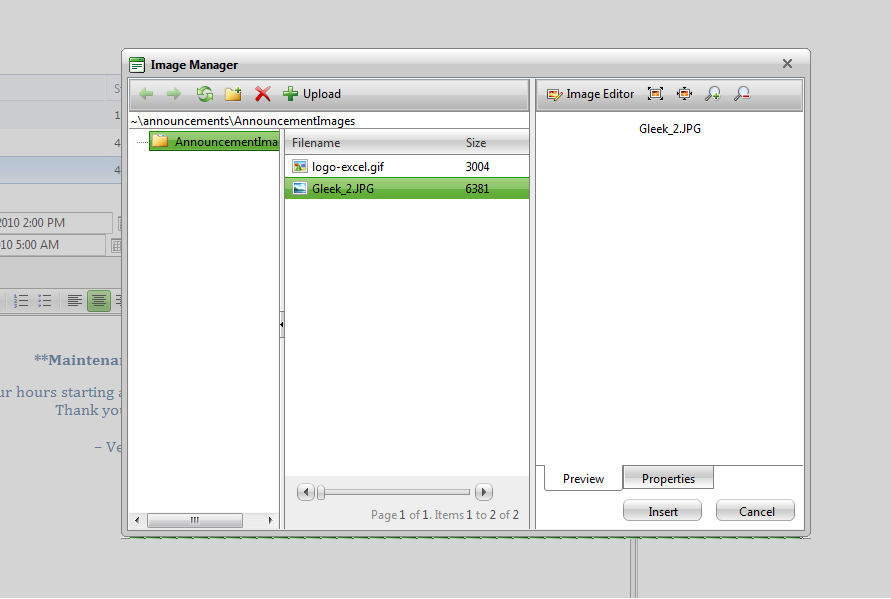Select the AnnouncementImages folder in tree

pyautogui.click(x=215, y=142)
